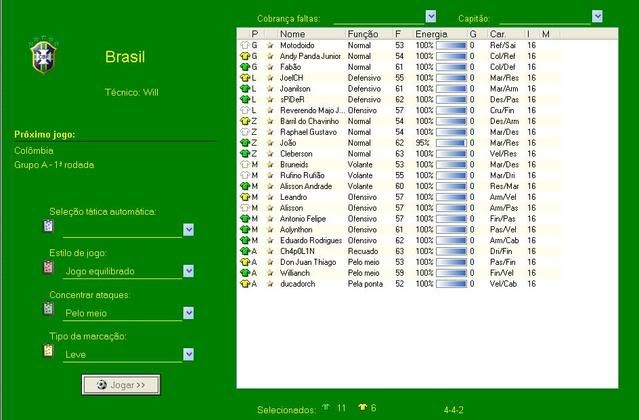
Task: Expand the Capitão dropdown list
Action: pos(597,16)
